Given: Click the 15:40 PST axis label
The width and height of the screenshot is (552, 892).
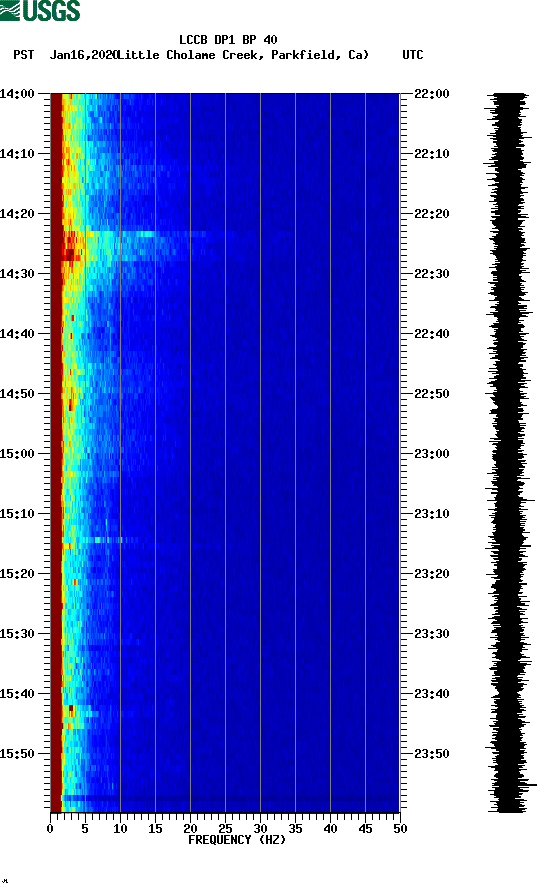Looking at the screenshot, I should pos(17,694).
